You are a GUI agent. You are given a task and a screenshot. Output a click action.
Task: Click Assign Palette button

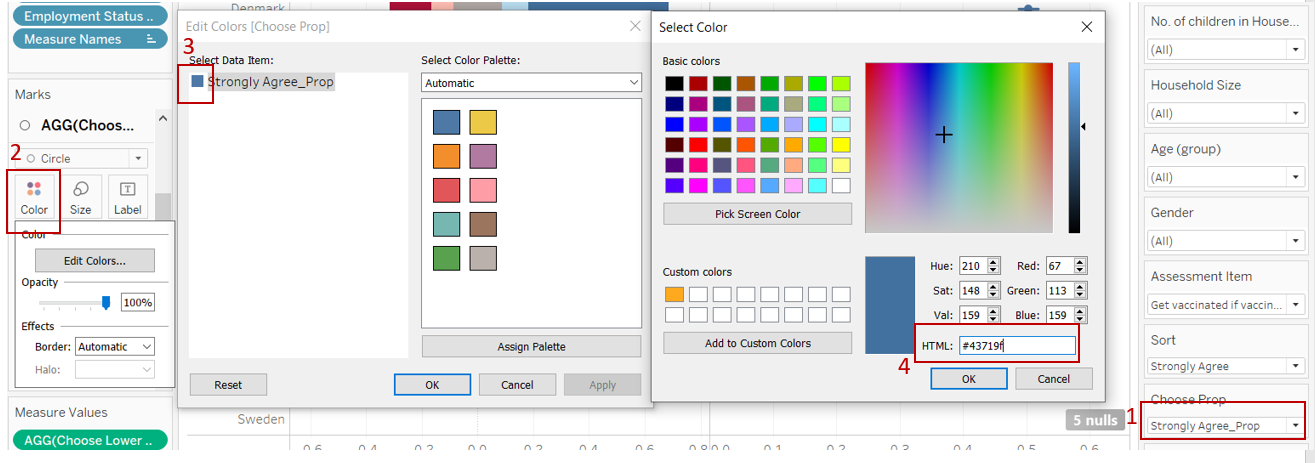click(531, 347)
